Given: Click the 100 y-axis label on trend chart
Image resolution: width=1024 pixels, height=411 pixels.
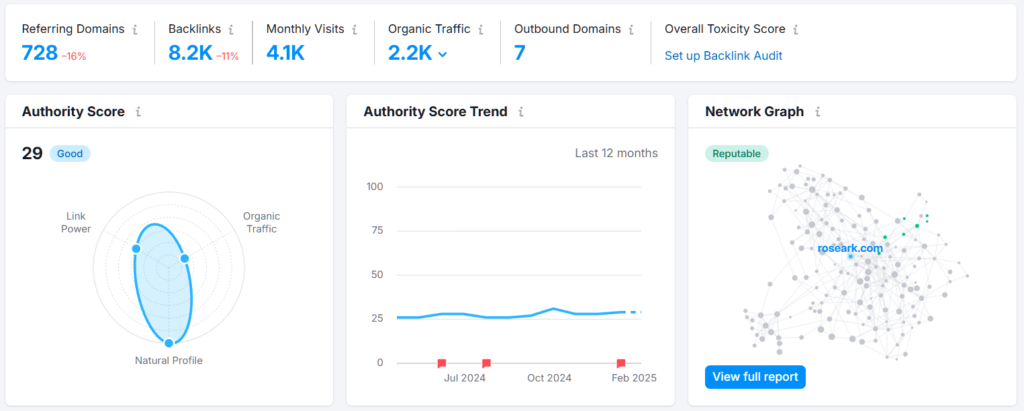Looking at the screenshot, I should click(x=375, y=187).
